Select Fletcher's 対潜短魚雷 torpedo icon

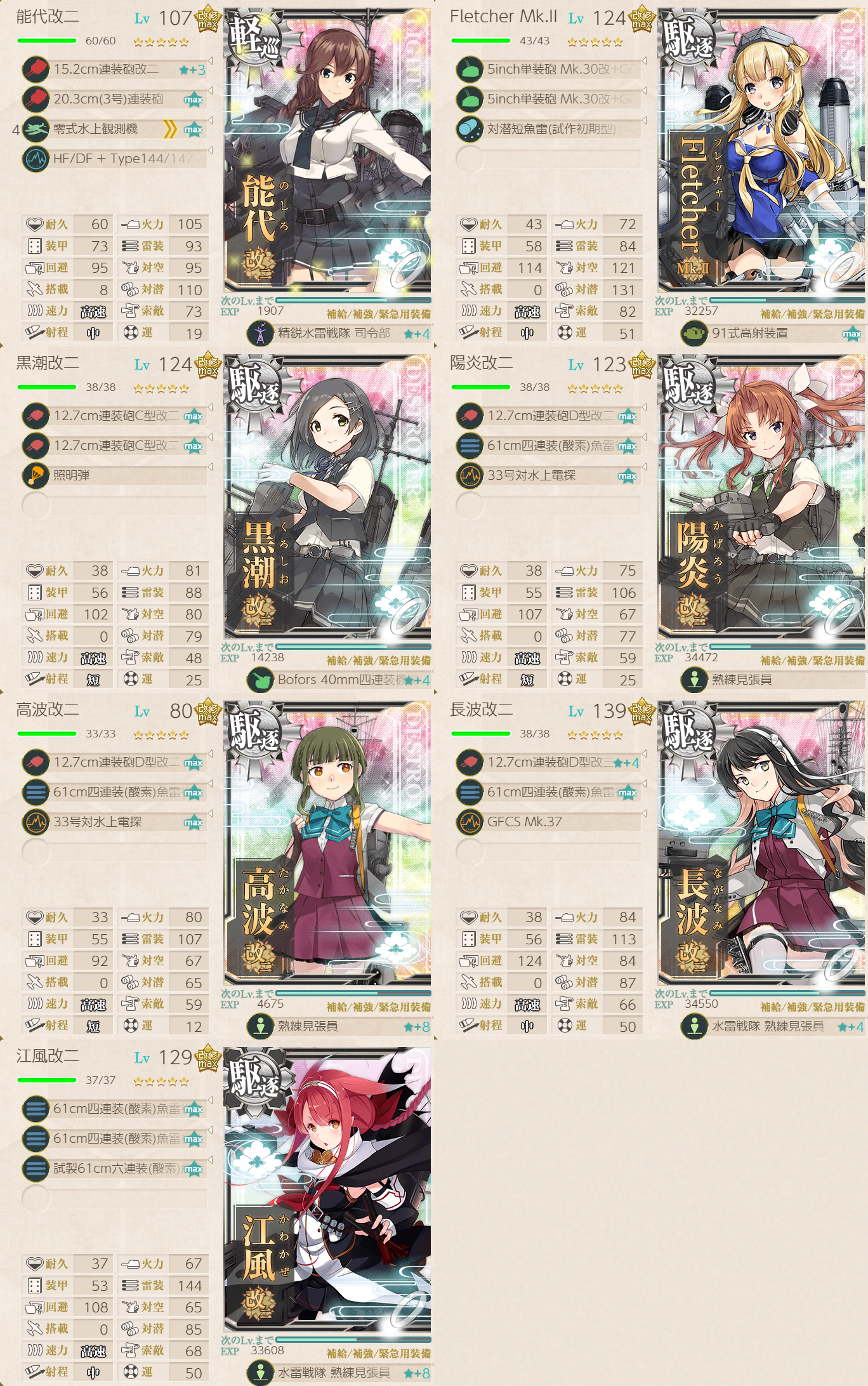tap(470, 129)
